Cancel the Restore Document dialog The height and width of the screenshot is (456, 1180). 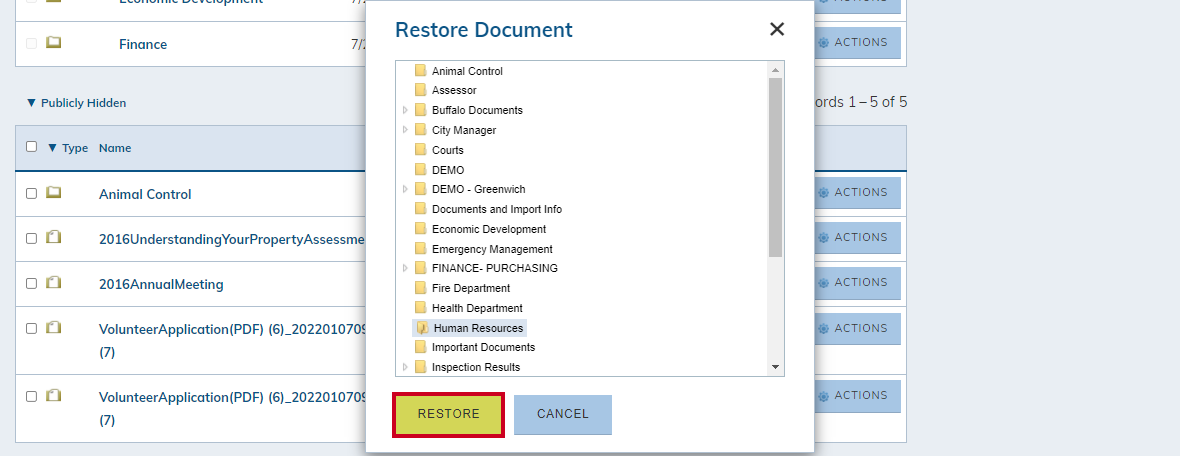coord(563,414)
